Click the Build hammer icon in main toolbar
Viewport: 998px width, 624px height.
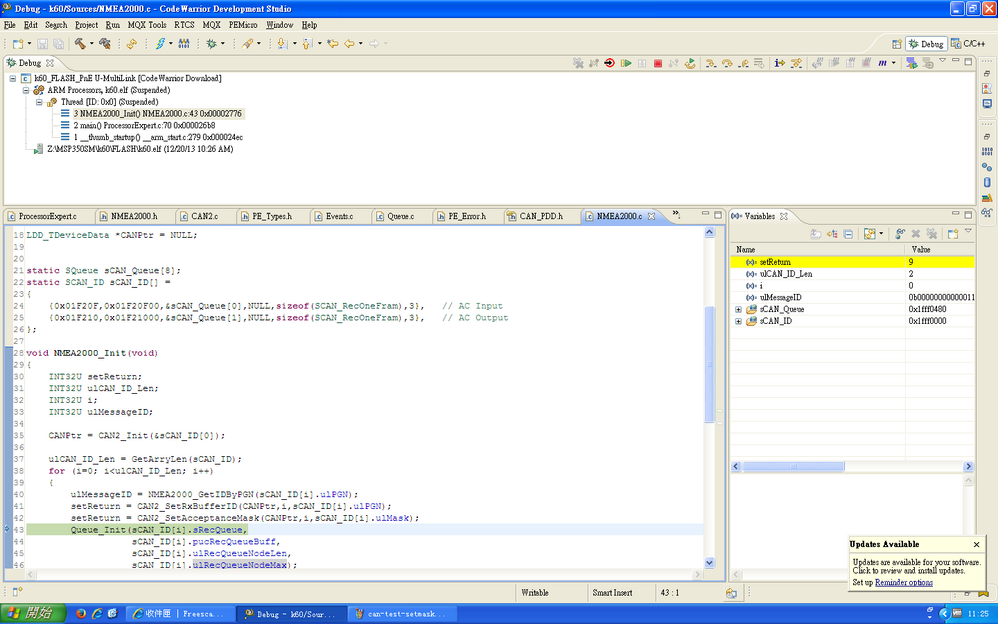coord(80,44)
